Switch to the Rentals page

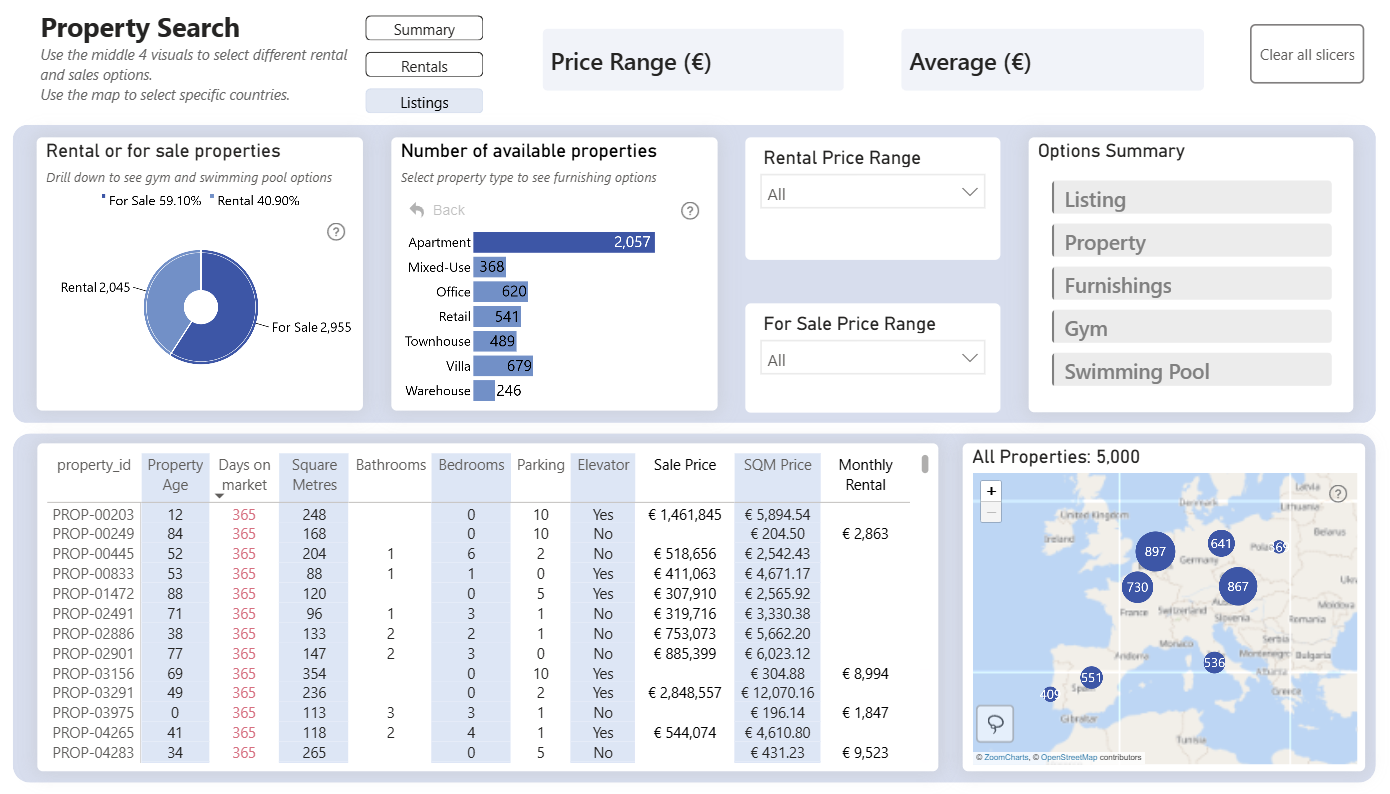point(424,65)
